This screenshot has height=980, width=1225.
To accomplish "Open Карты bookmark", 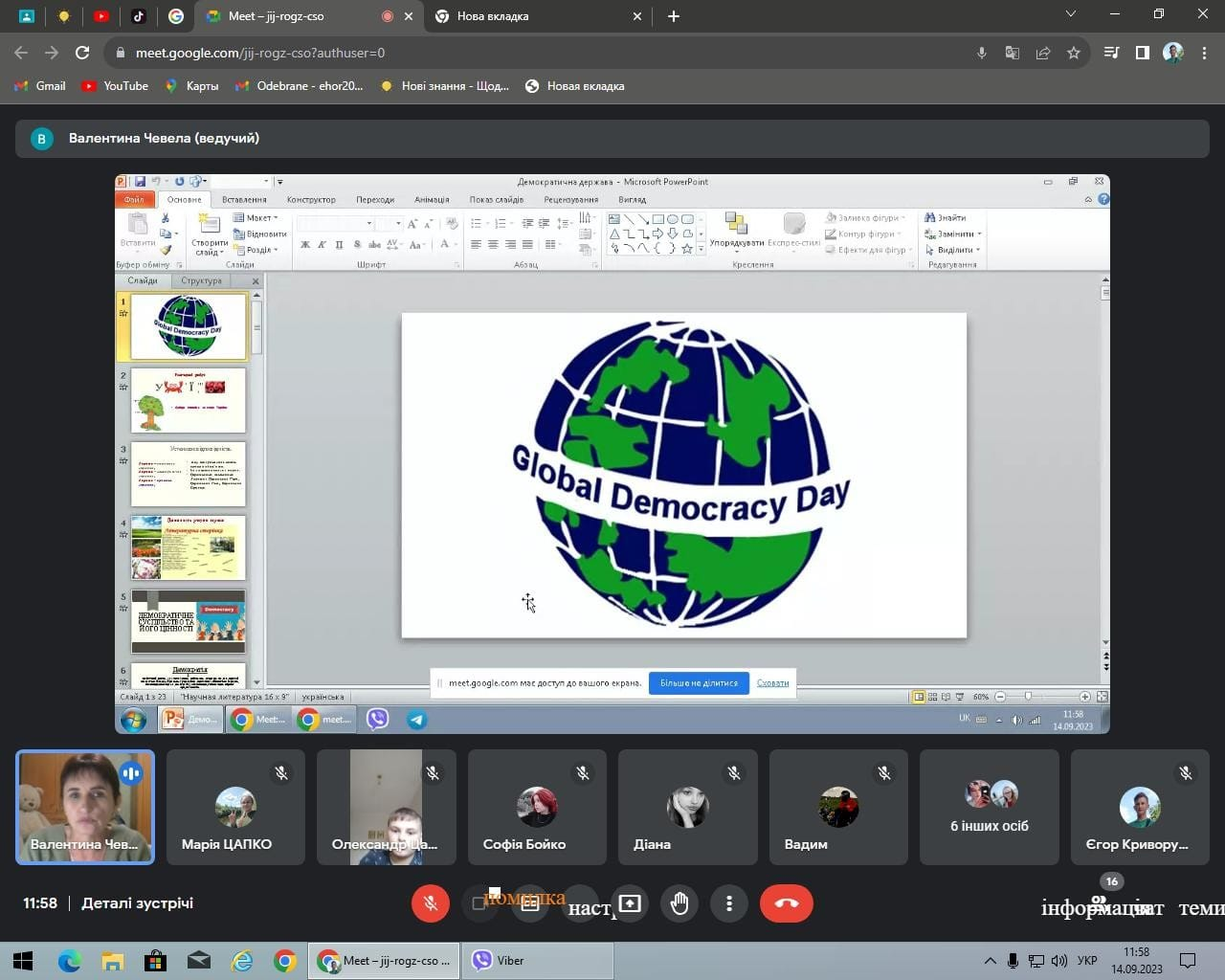I will (191, 86).
